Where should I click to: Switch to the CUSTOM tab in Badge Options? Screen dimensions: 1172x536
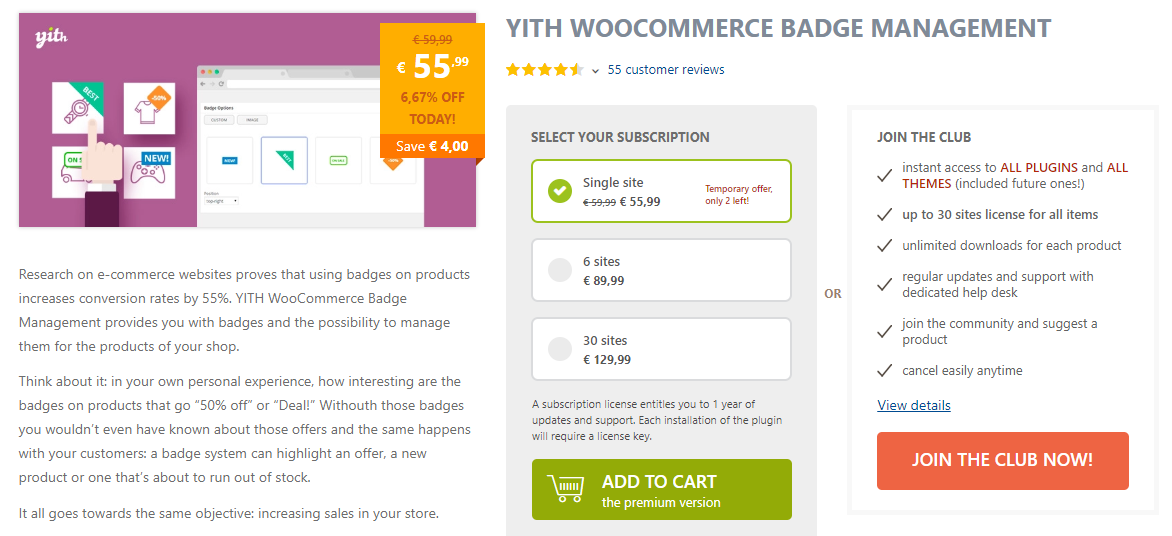(x=219, y=120)
